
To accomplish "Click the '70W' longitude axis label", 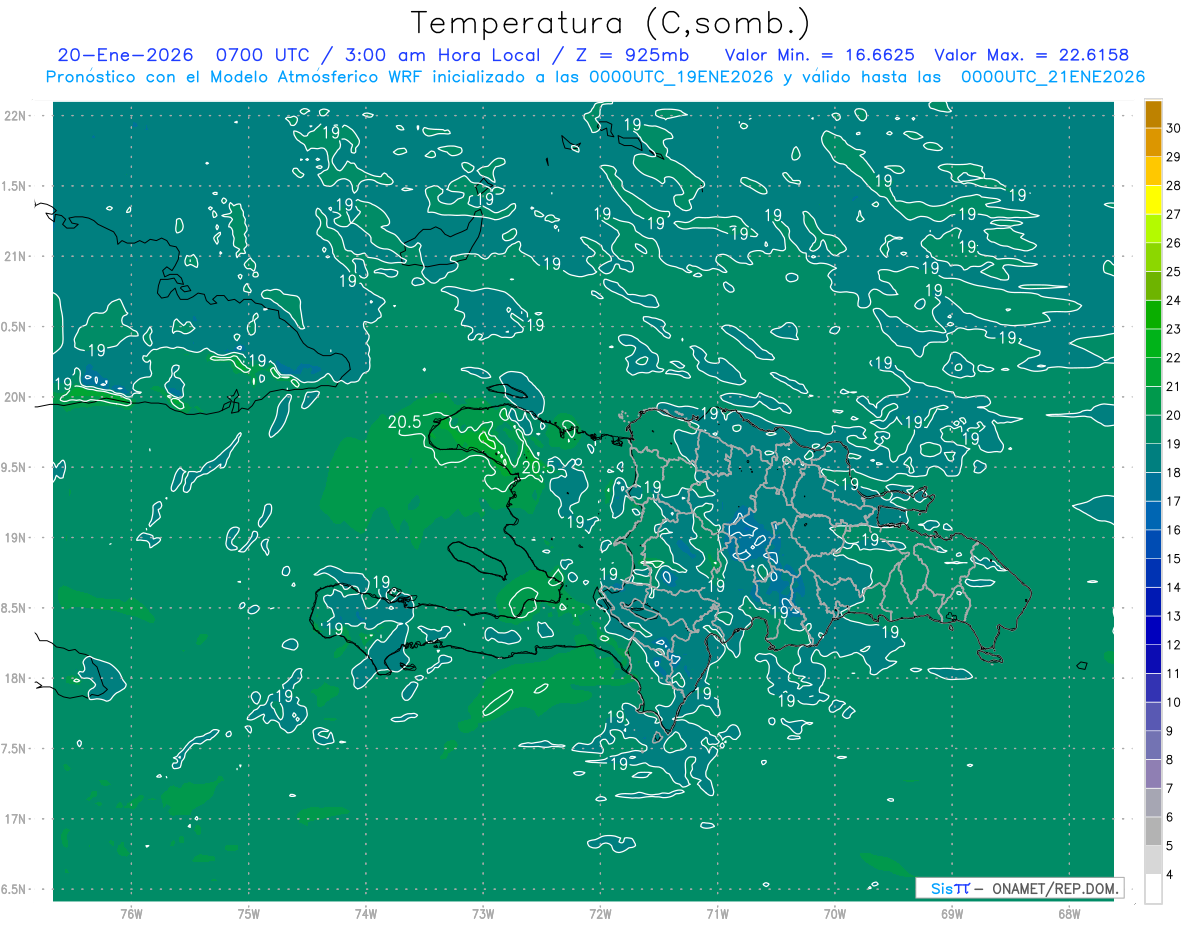I will 835,914.
